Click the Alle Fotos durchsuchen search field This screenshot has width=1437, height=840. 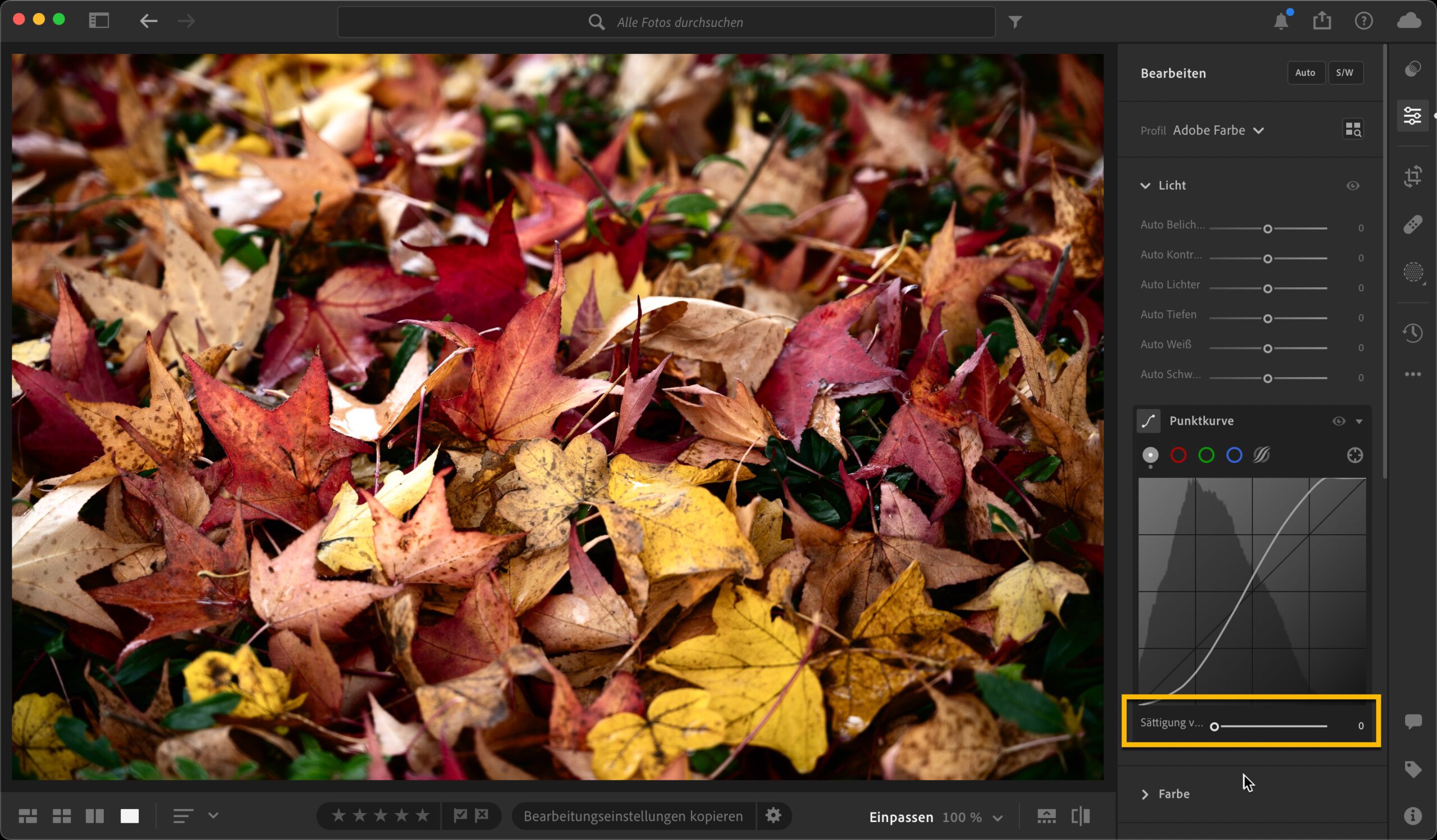679,22
